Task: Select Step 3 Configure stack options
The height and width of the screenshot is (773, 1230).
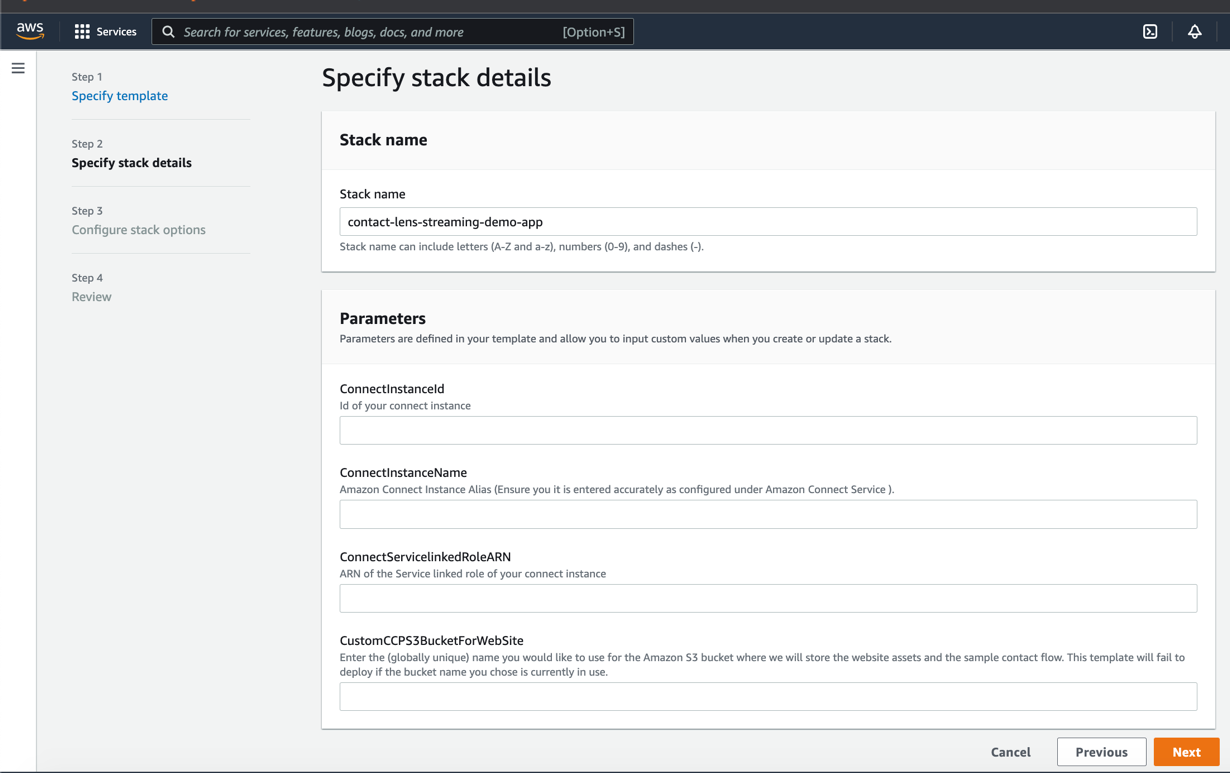Action: click(x=138, y=230)
